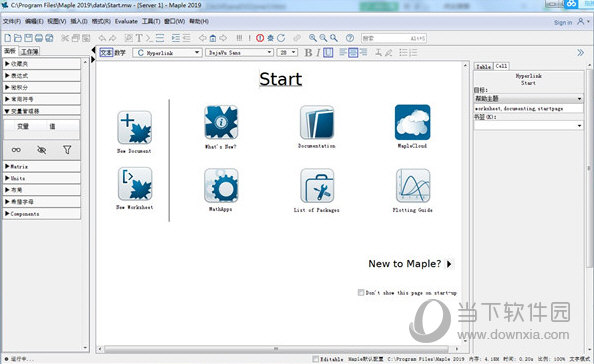Open Documentation icon
The height and width of the screenshot is (364, 594).
click(317, 122)
